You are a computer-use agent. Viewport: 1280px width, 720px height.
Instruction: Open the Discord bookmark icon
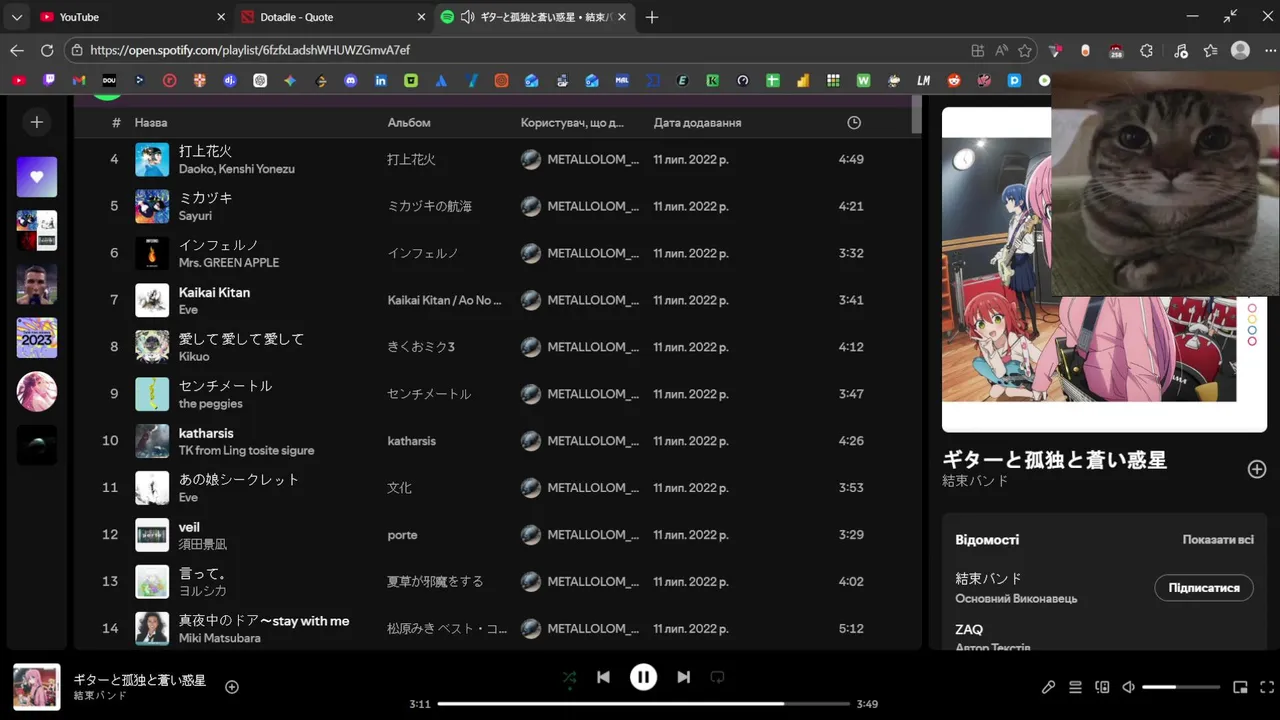[350, 80]
